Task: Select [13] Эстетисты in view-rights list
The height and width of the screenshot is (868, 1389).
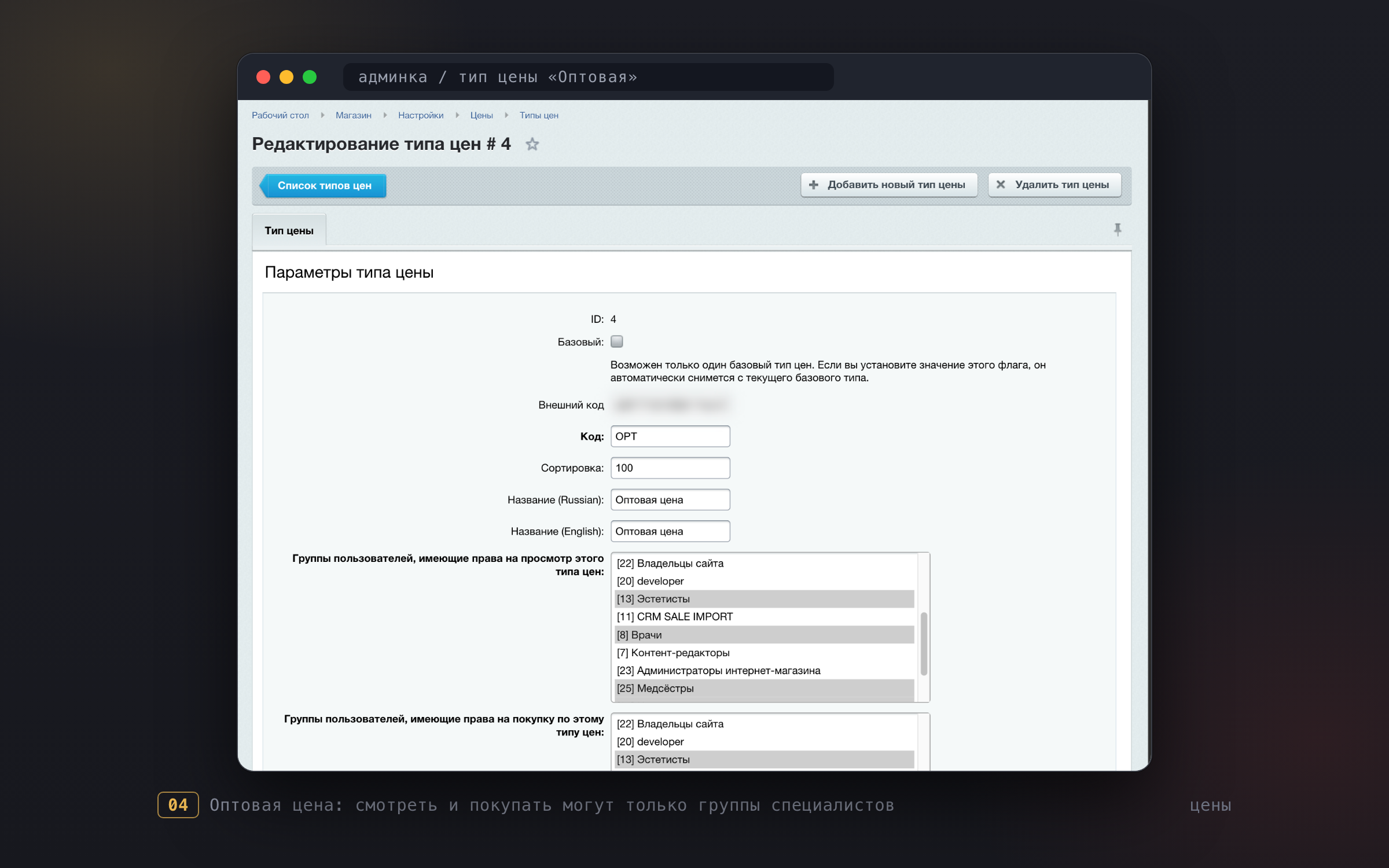Action: 764,599
